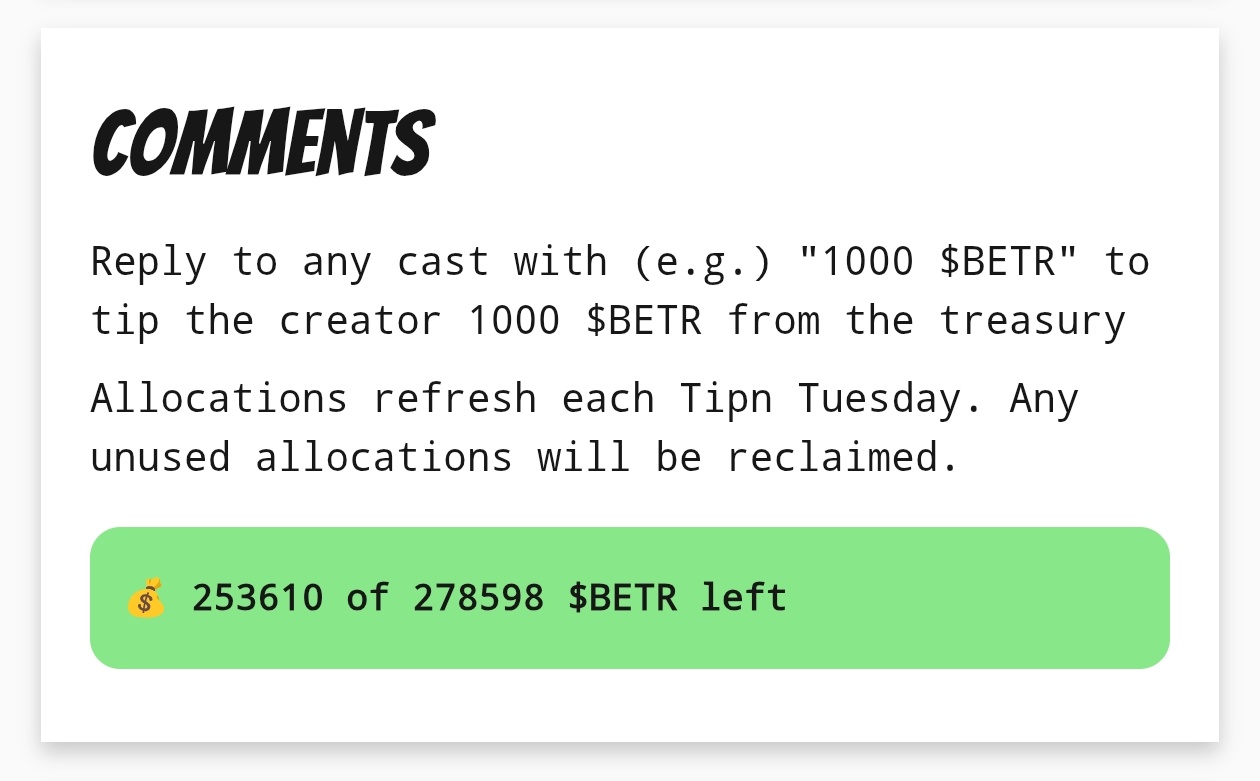Screen dimensions: 1260x781
Task: Click the word "treasury"
Action: coord(1032,320)
